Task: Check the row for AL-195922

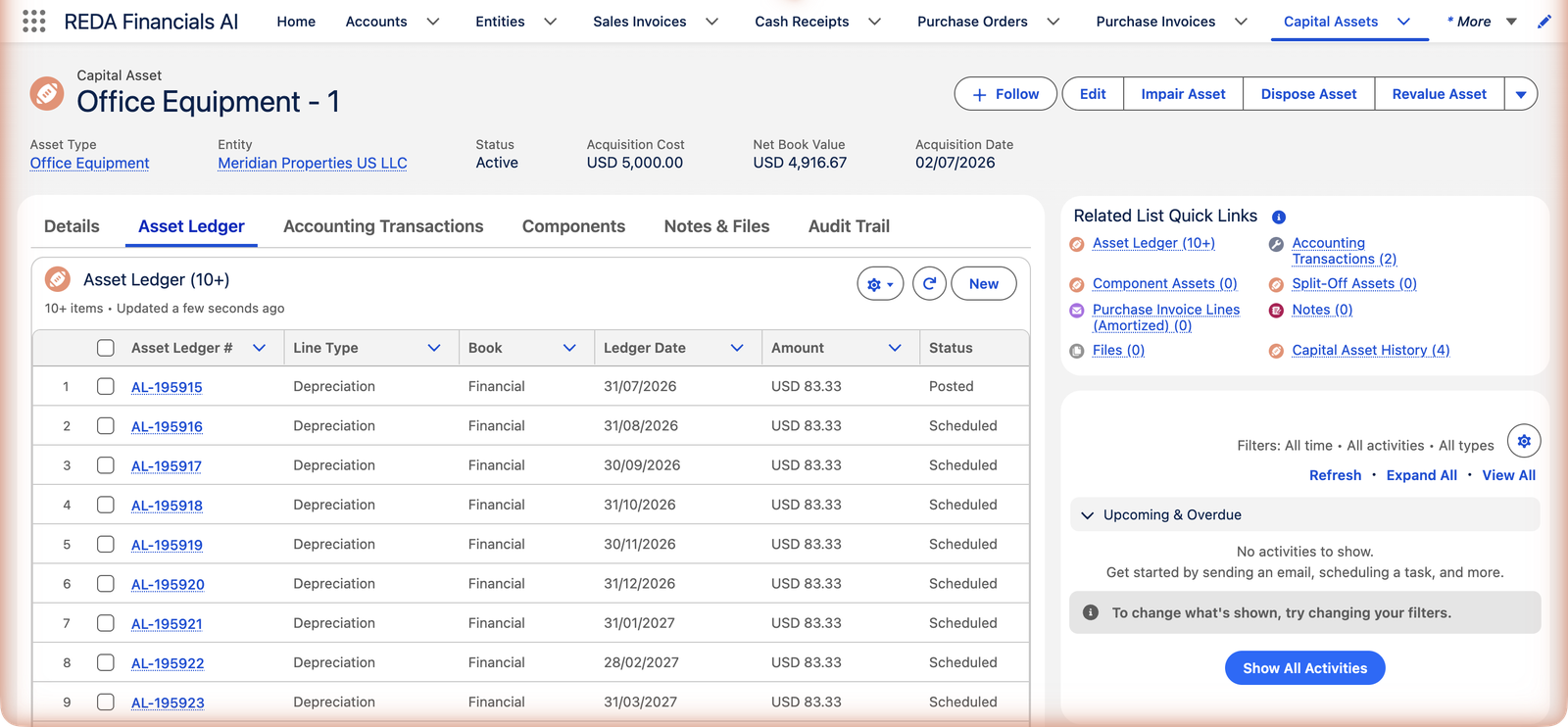Action: pos(106,662)
